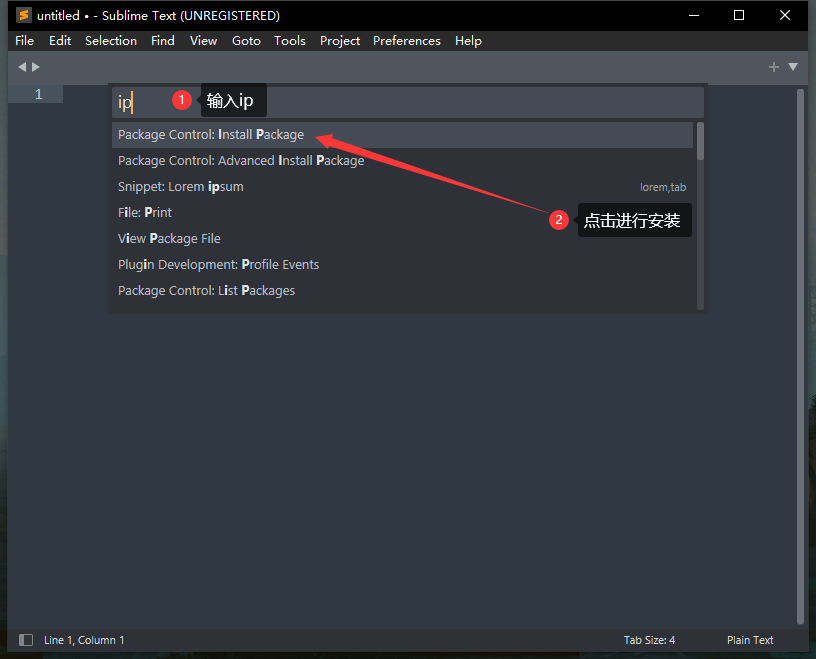Open the Preferences menu

[x=406, y=41]
